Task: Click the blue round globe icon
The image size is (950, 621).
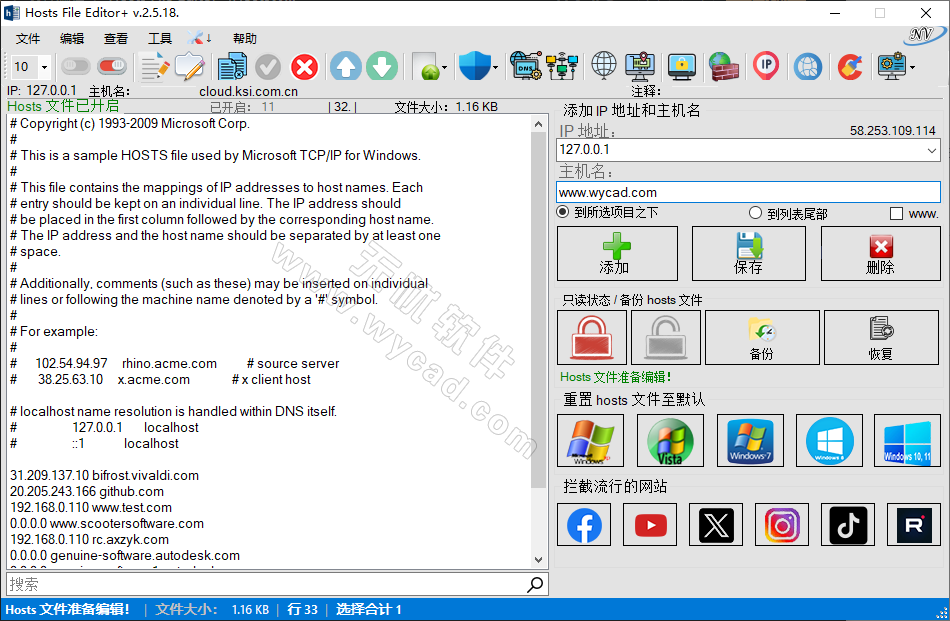Action: click(808, 67)
